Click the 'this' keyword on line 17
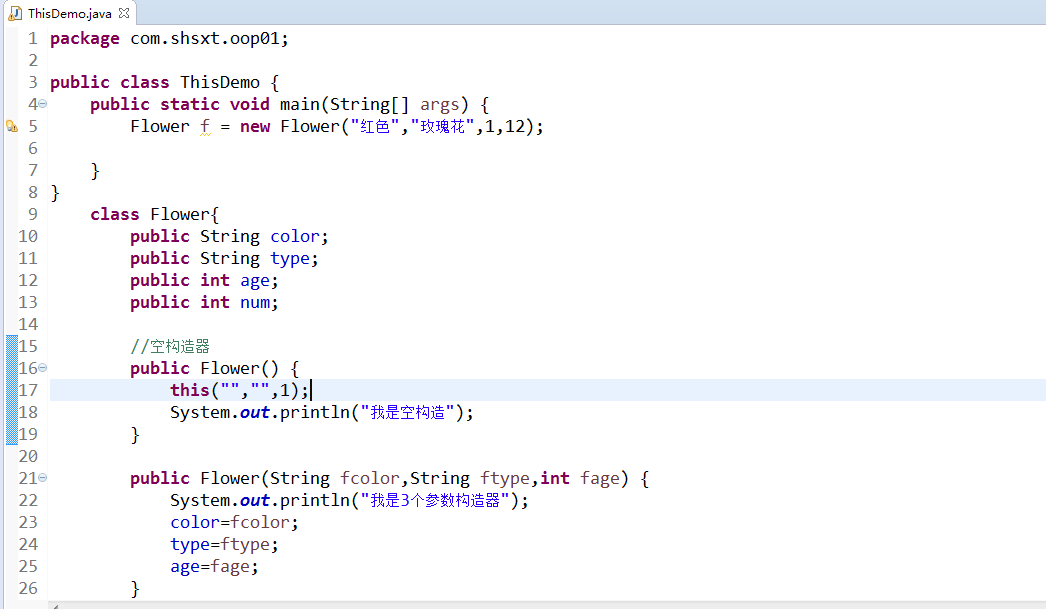The height and width of the screenshot is (609, 1046). tap(189, 390)
